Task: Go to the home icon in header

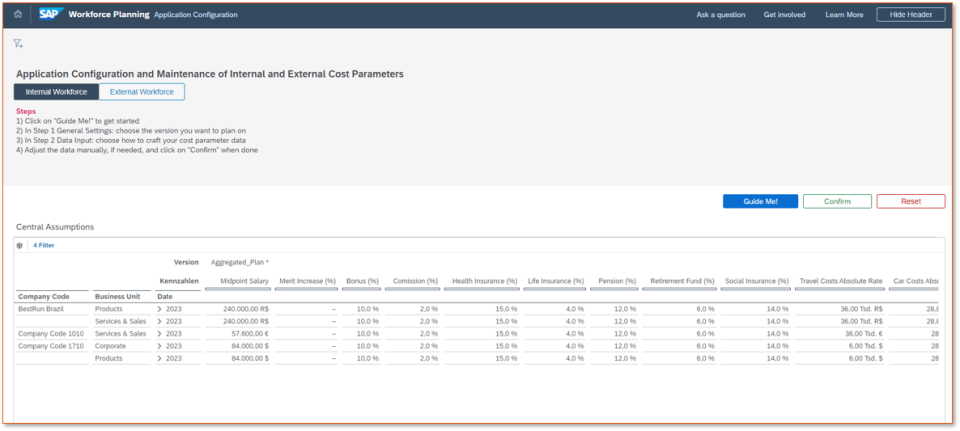Action: [18, 15]
